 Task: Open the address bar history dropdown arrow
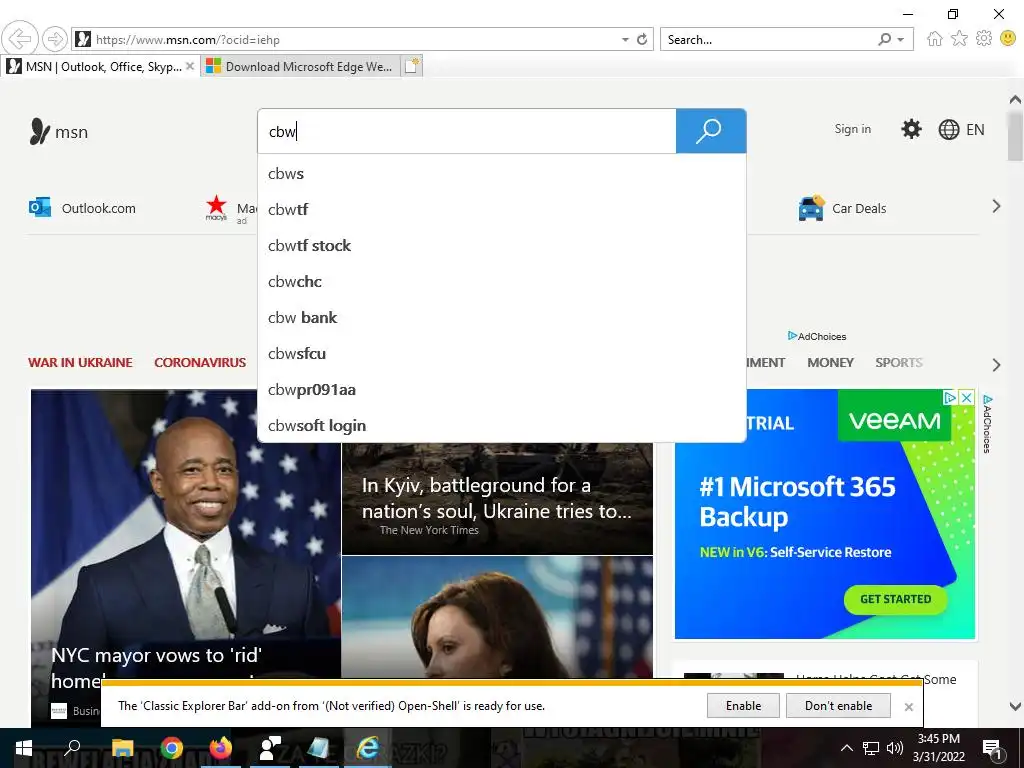[625, 39]
